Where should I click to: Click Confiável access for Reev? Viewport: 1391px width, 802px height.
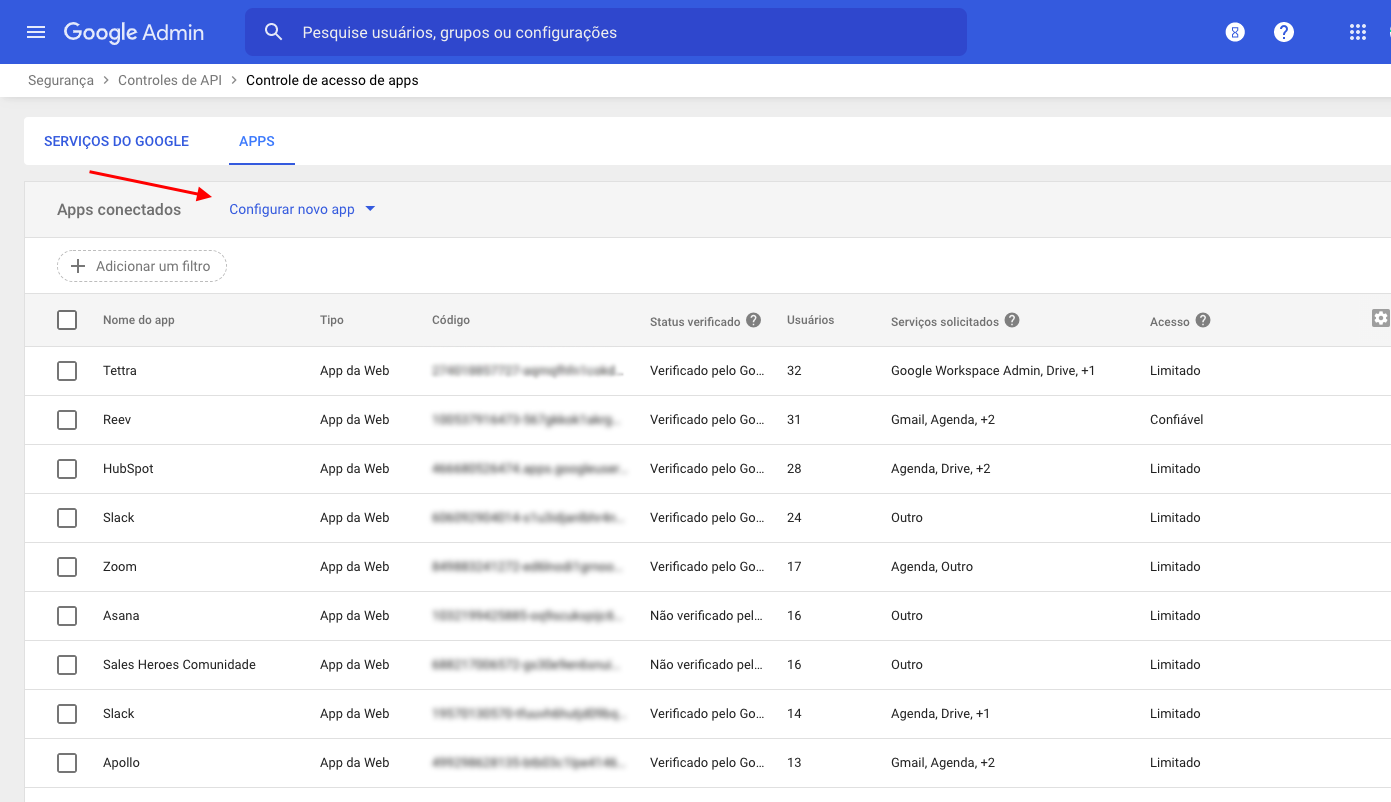(x=1177, y=420)
